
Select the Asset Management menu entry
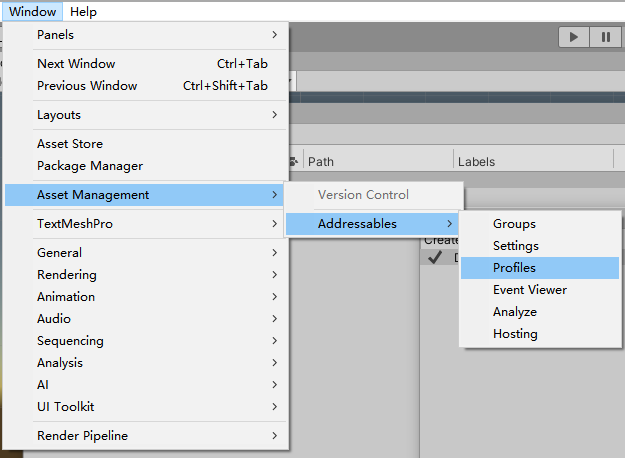coord(144,195)
